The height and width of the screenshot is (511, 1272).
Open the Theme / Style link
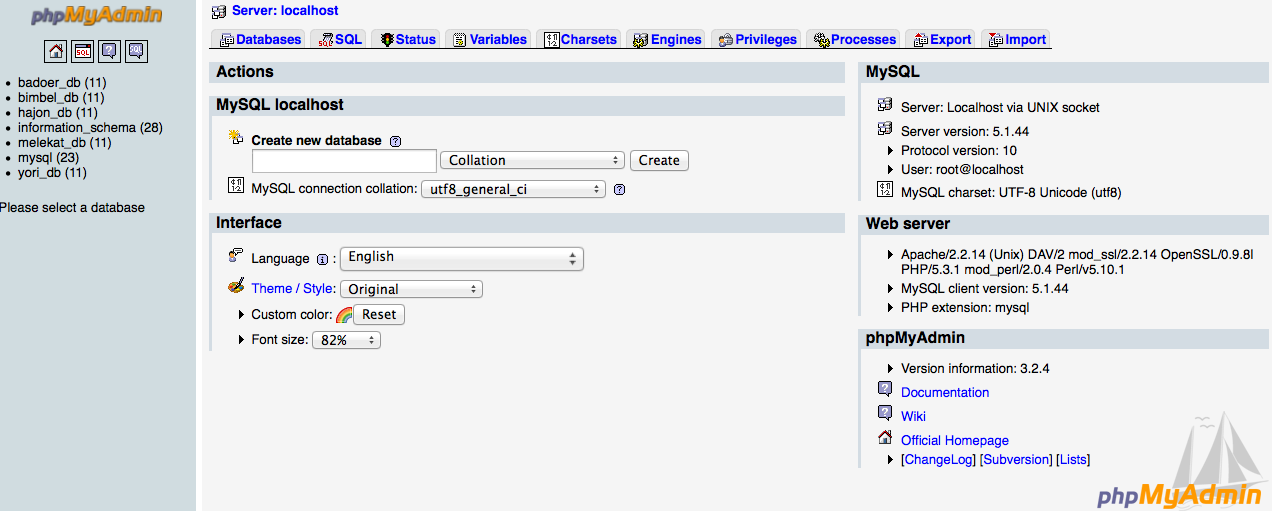coord(293,289)
